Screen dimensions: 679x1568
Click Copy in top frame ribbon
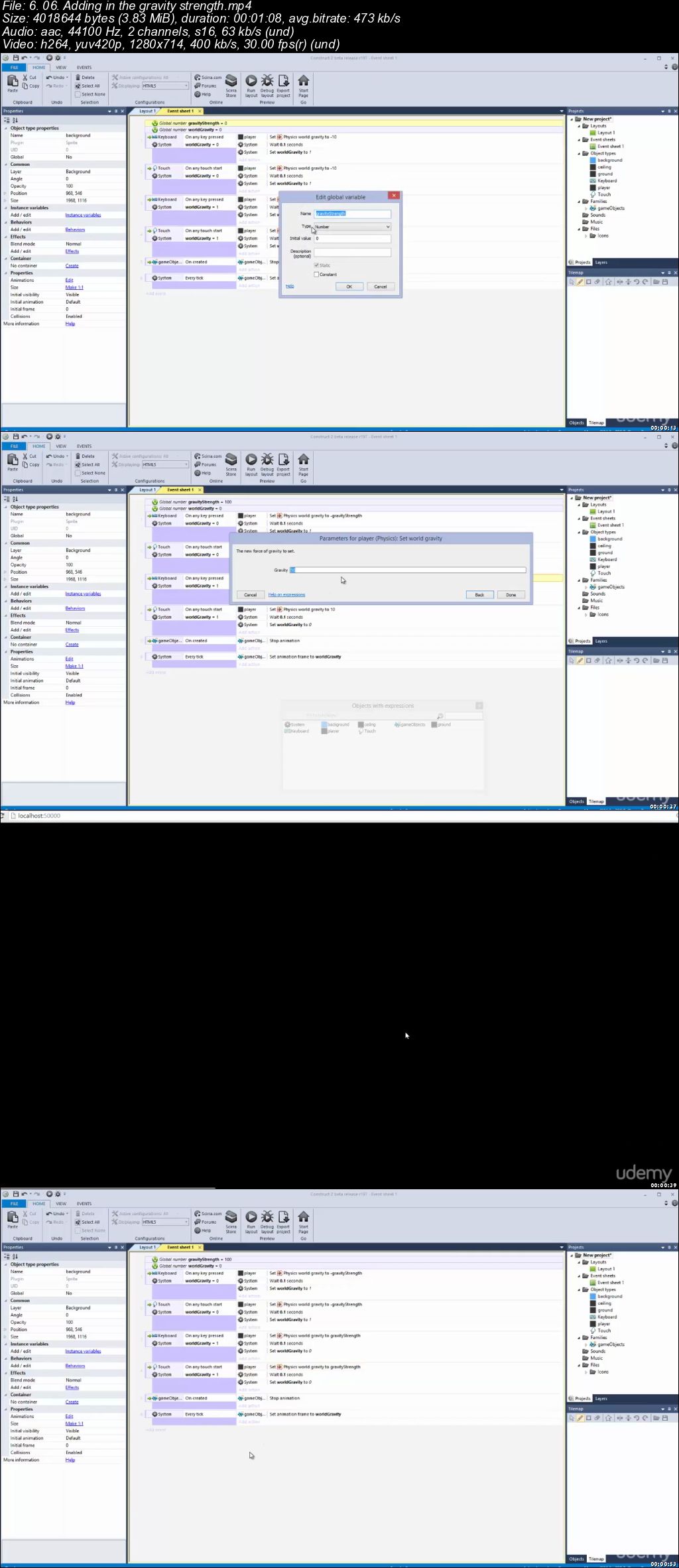31,86
